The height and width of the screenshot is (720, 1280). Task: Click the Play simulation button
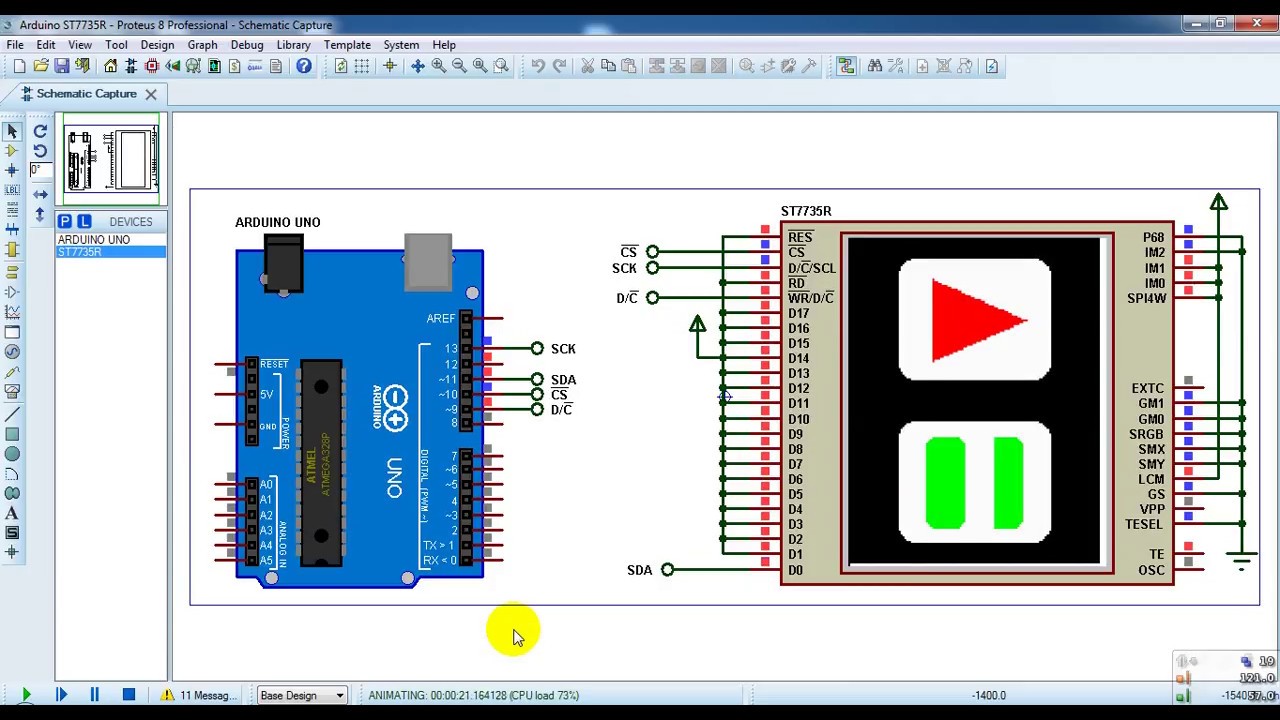click(x=25, y=695)
